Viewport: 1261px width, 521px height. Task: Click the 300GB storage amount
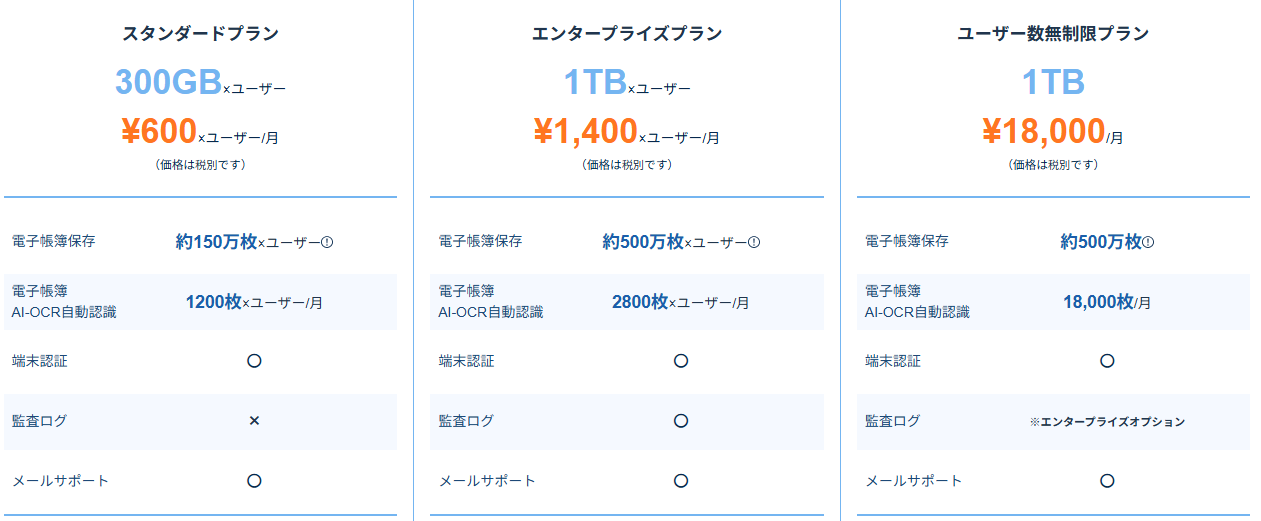tap(168, 82)
